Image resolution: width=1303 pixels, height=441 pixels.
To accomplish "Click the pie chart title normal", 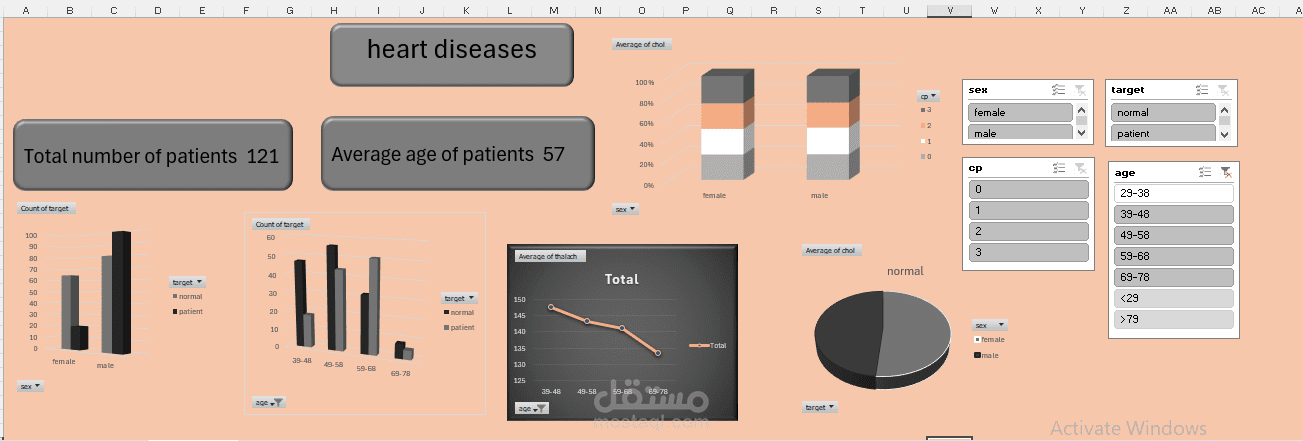I will pyautogui.click(x=905, y=271).
